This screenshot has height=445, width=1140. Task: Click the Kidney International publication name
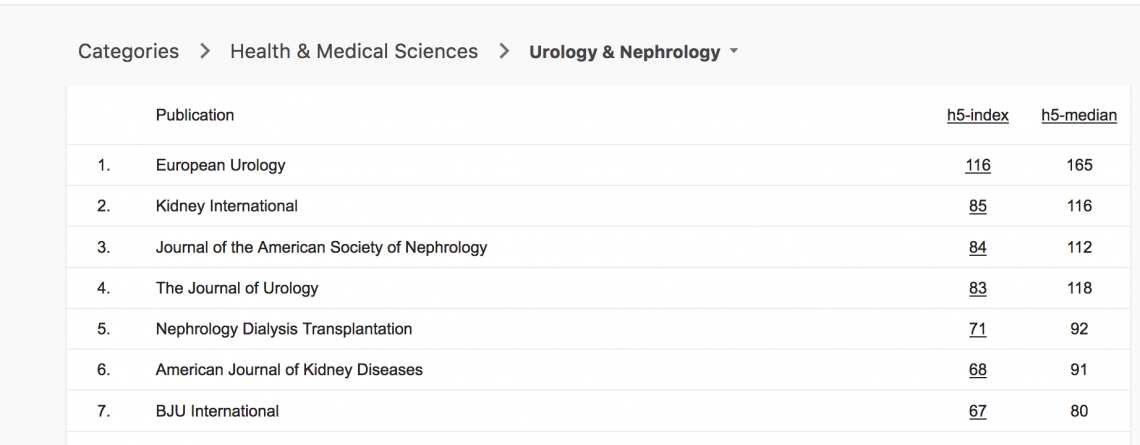[226, 206]
